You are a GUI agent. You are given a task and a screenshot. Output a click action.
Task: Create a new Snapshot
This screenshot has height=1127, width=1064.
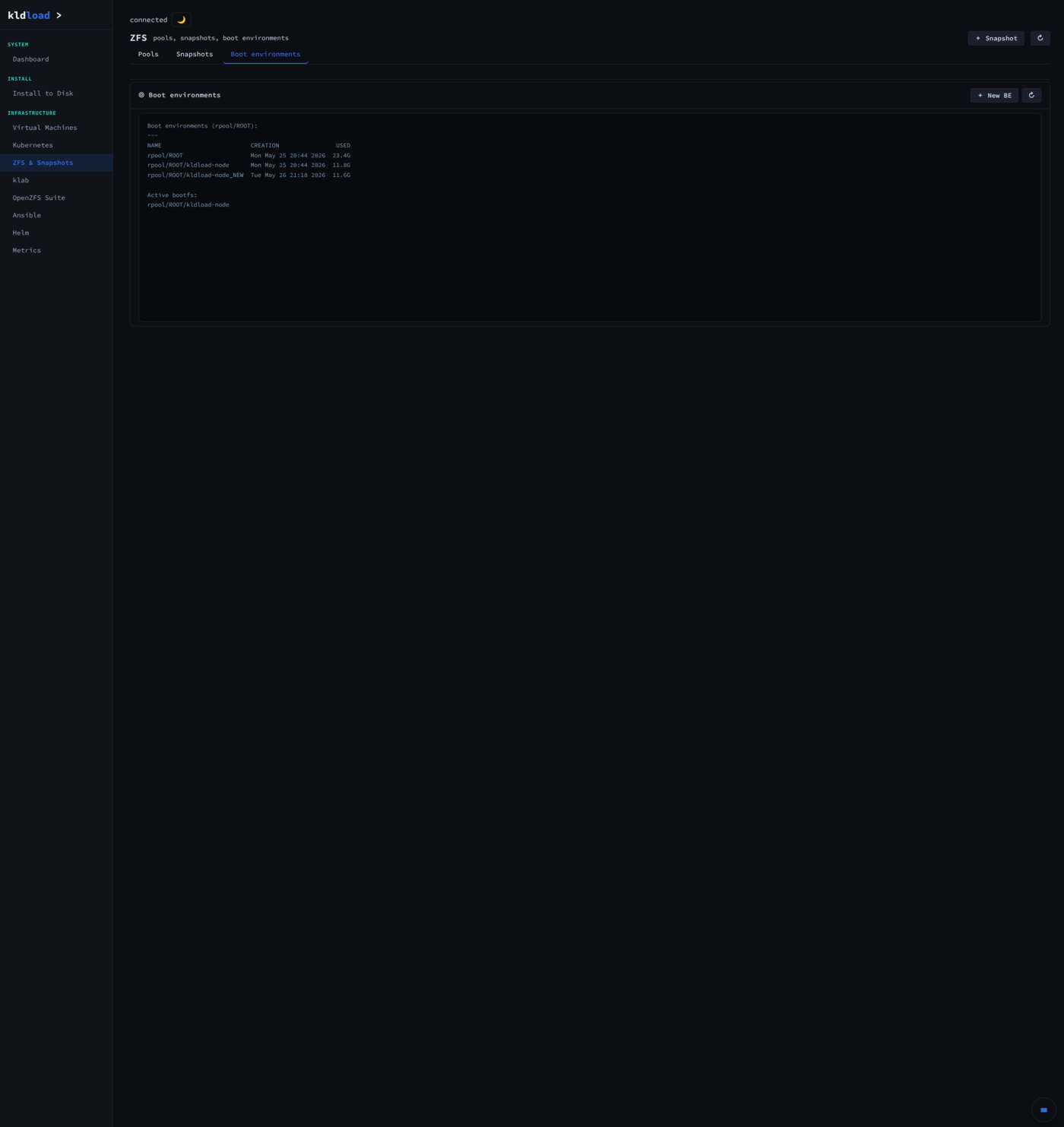pyautogui.click(x=996, y=38)
